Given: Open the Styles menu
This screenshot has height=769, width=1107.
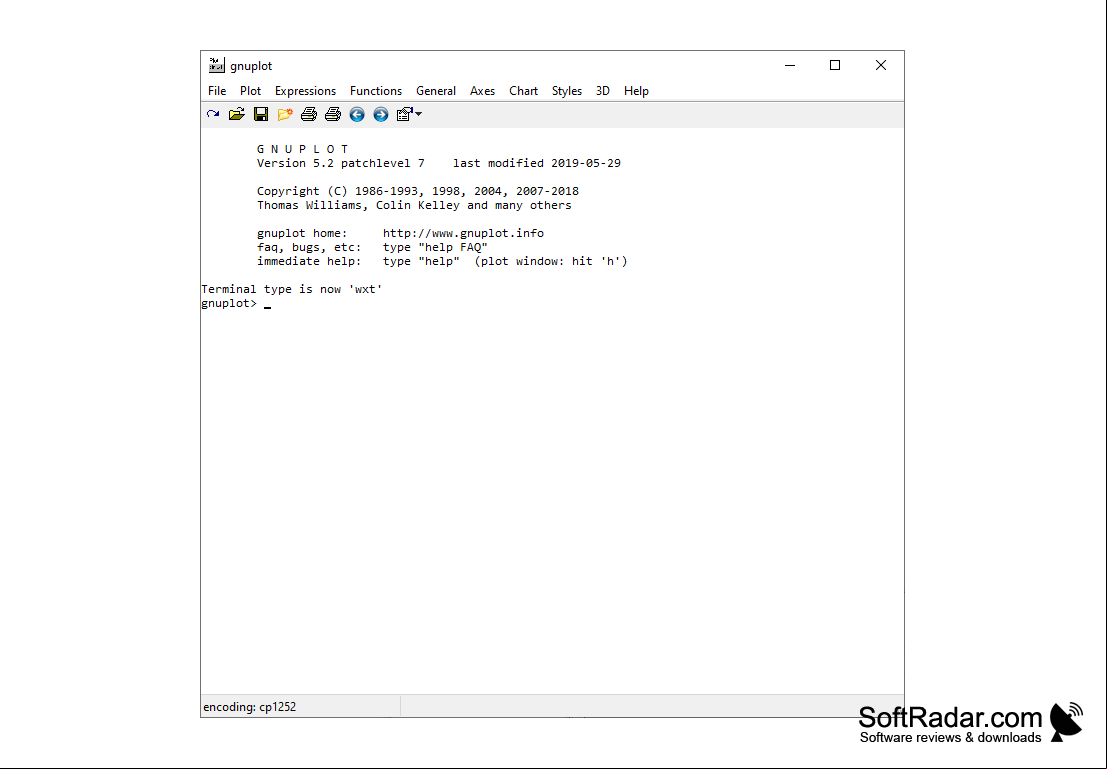Looking at the screenshot, I should 566,90.
